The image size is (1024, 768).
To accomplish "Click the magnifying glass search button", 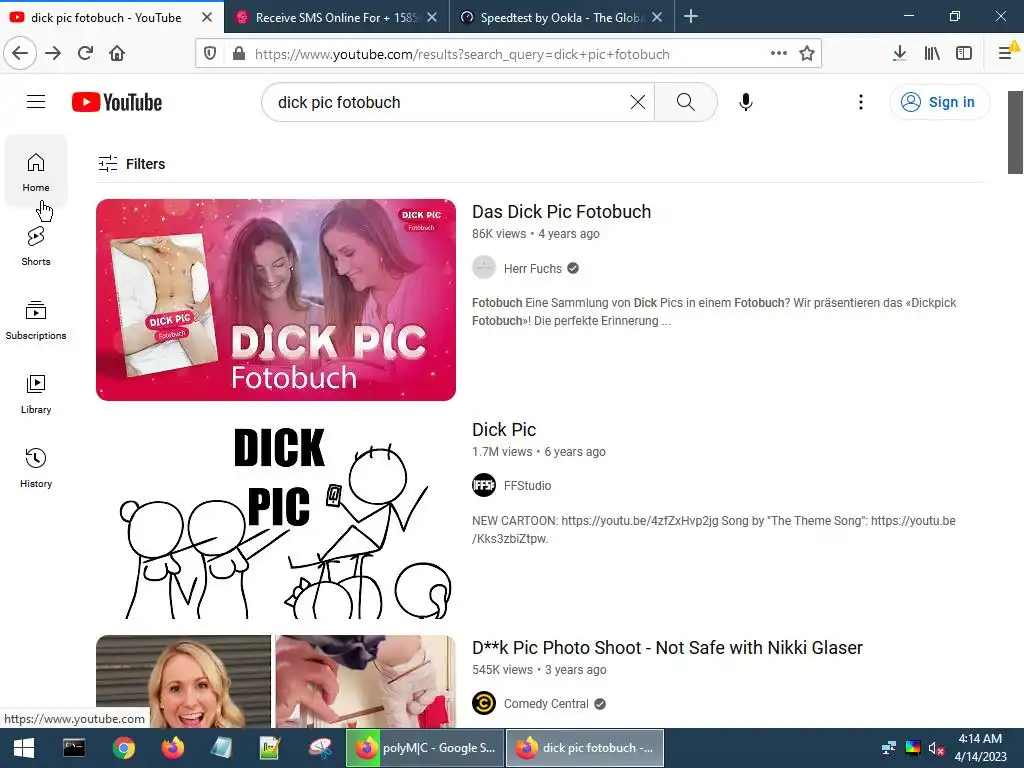I will pos(686,102).
